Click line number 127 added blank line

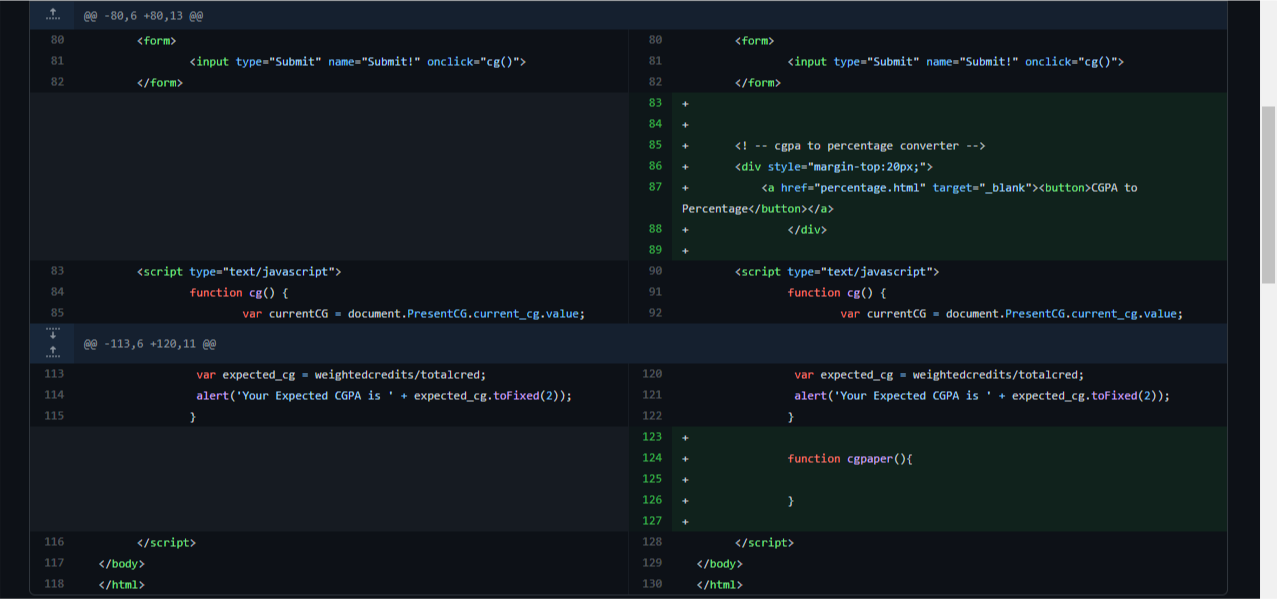[652, 521]
